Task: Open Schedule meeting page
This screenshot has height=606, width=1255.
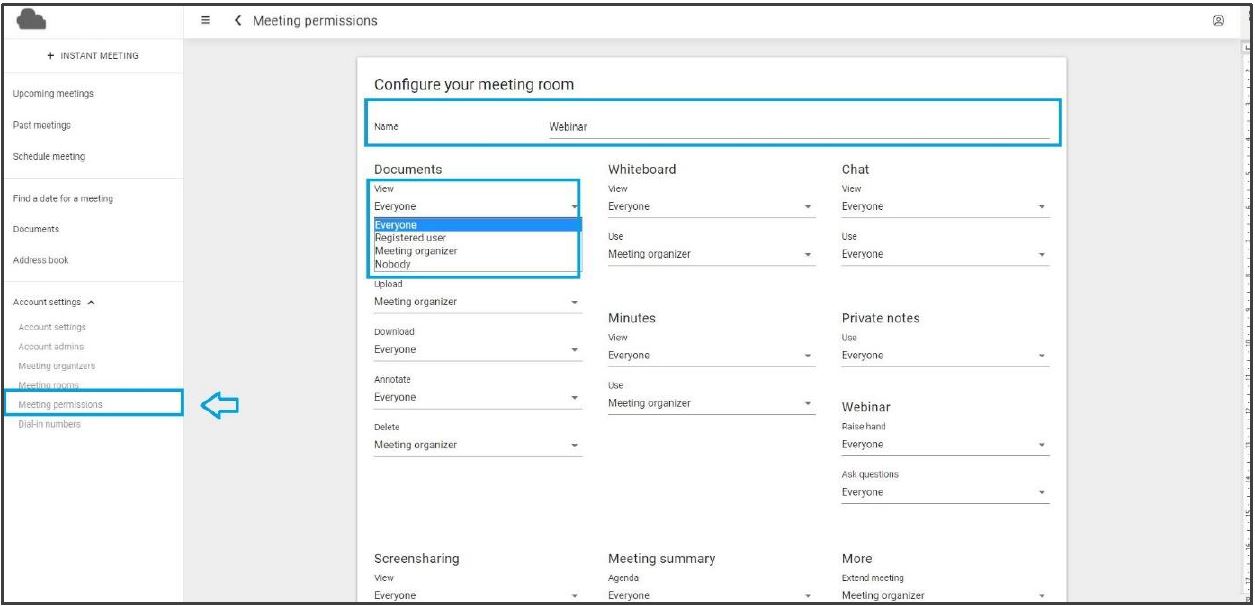Action: (48, 156)
